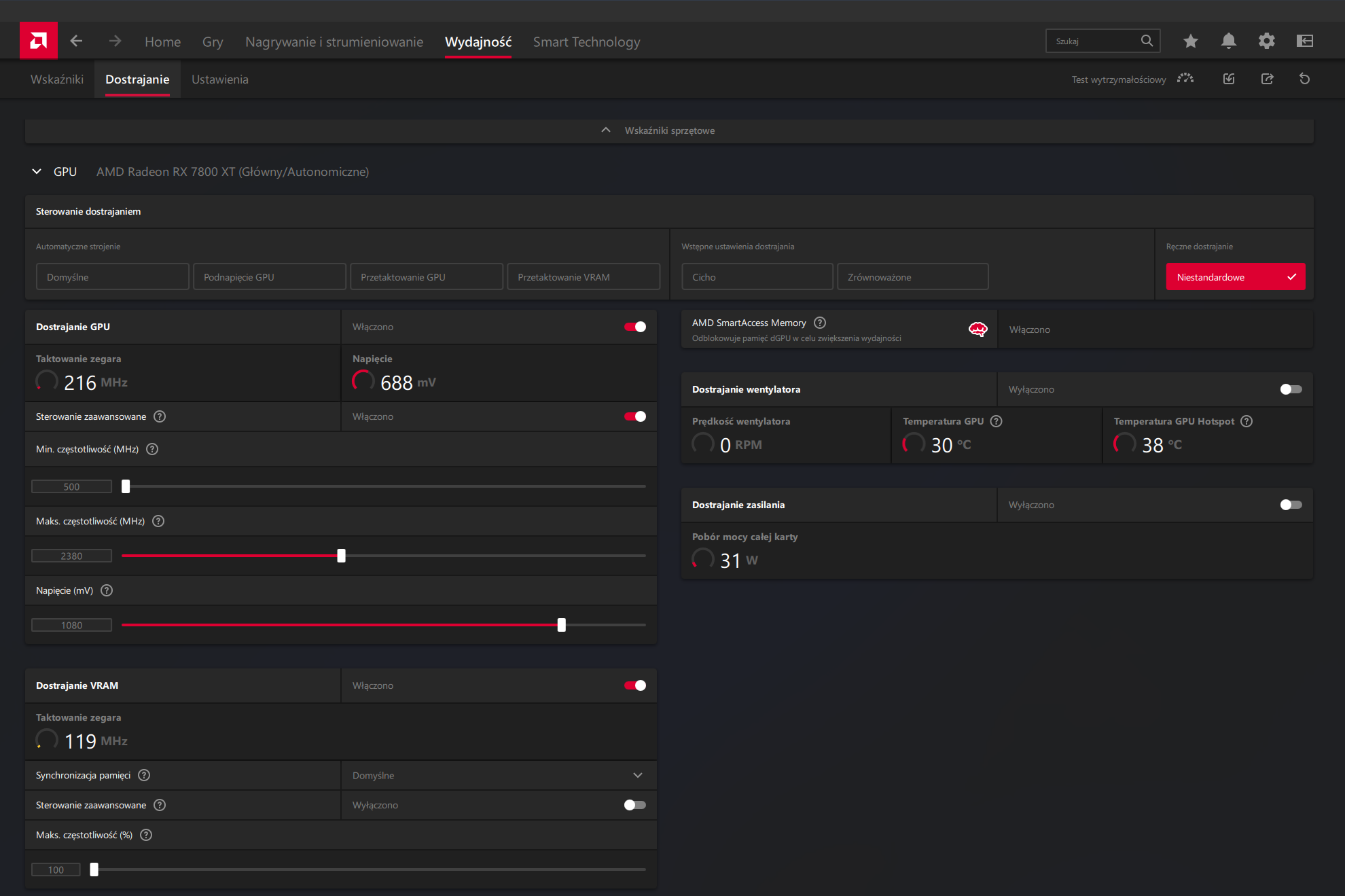Click the AMD logo home icon
Screen dimensions: 1345x896
pyautogui.click(x=39, y=41)
